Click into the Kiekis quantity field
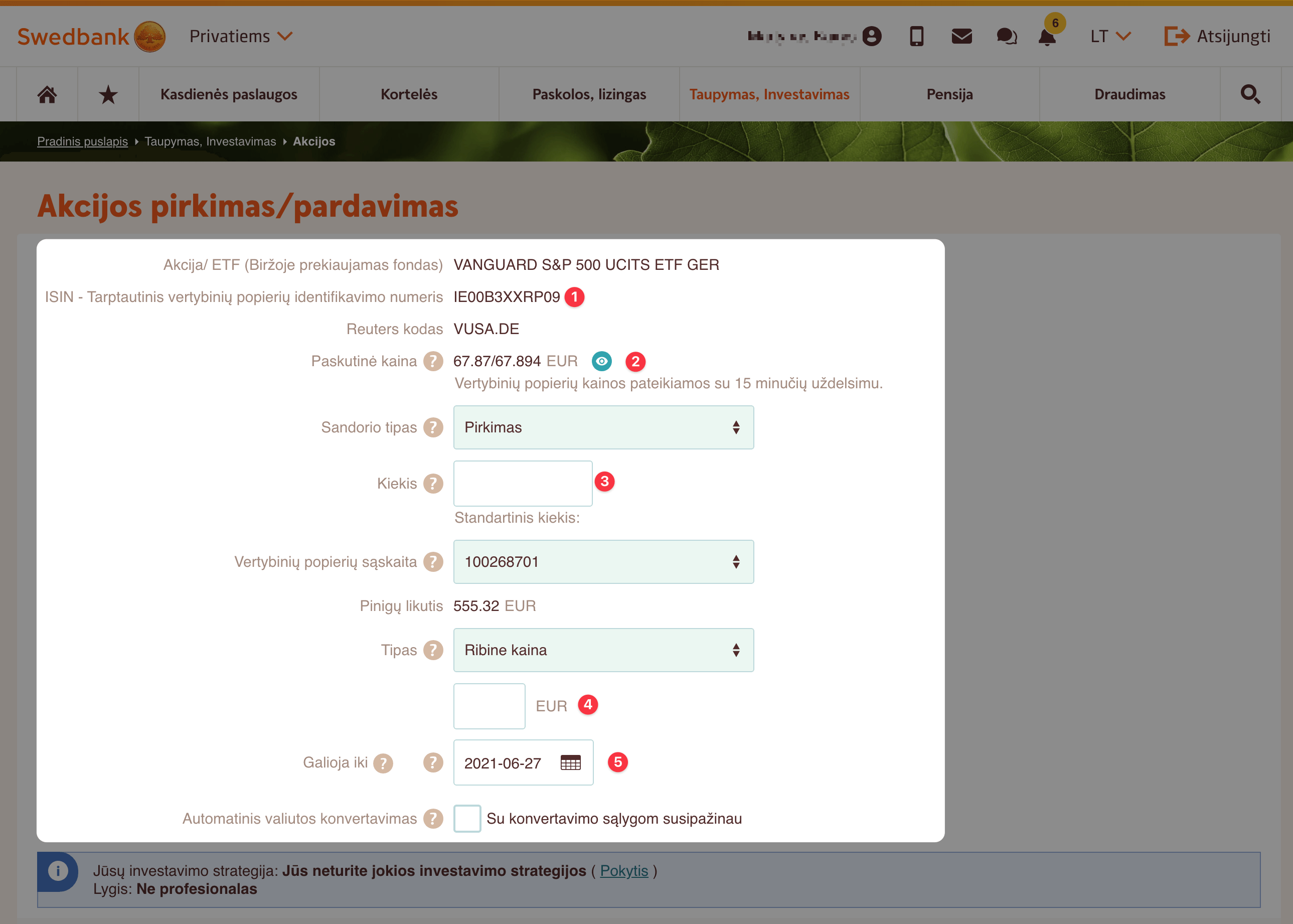 pos(523,484)
